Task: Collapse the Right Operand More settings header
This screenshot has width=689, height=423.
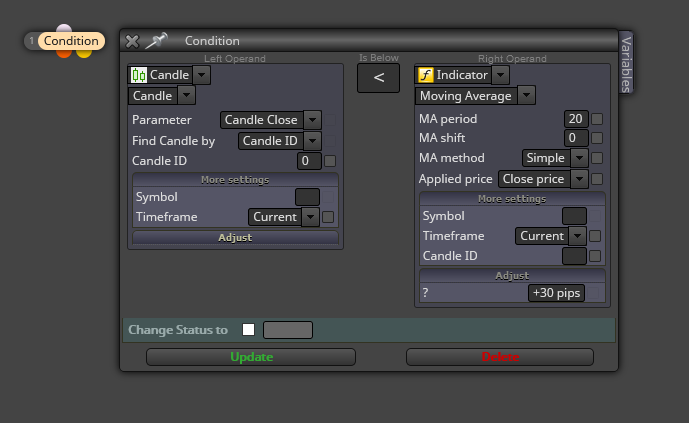Action: point(512,199)
